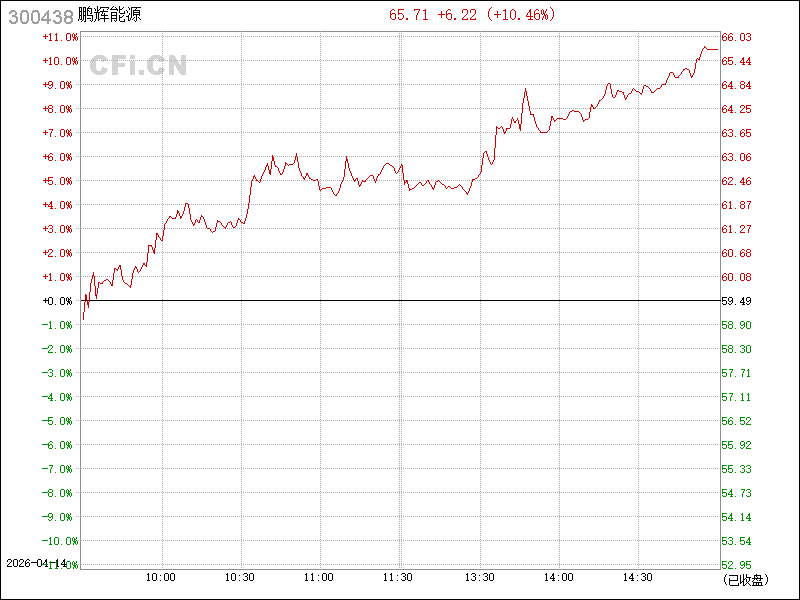Click the 11:30 time axis label

[x=399, y=577]
